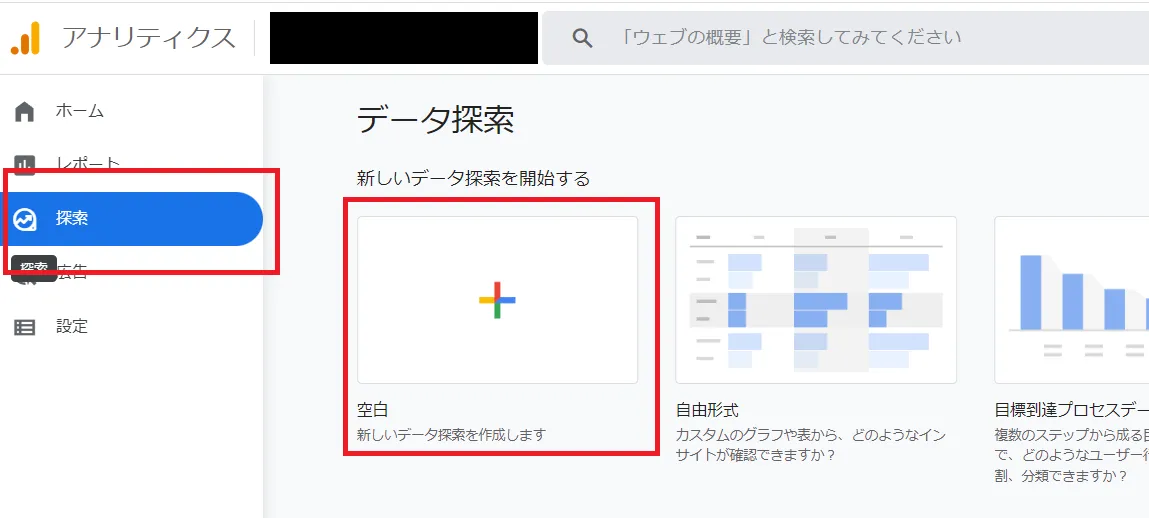1149x518 pixels.
Task: Click the 自由形式 description text
Action: tap(810, 445)
